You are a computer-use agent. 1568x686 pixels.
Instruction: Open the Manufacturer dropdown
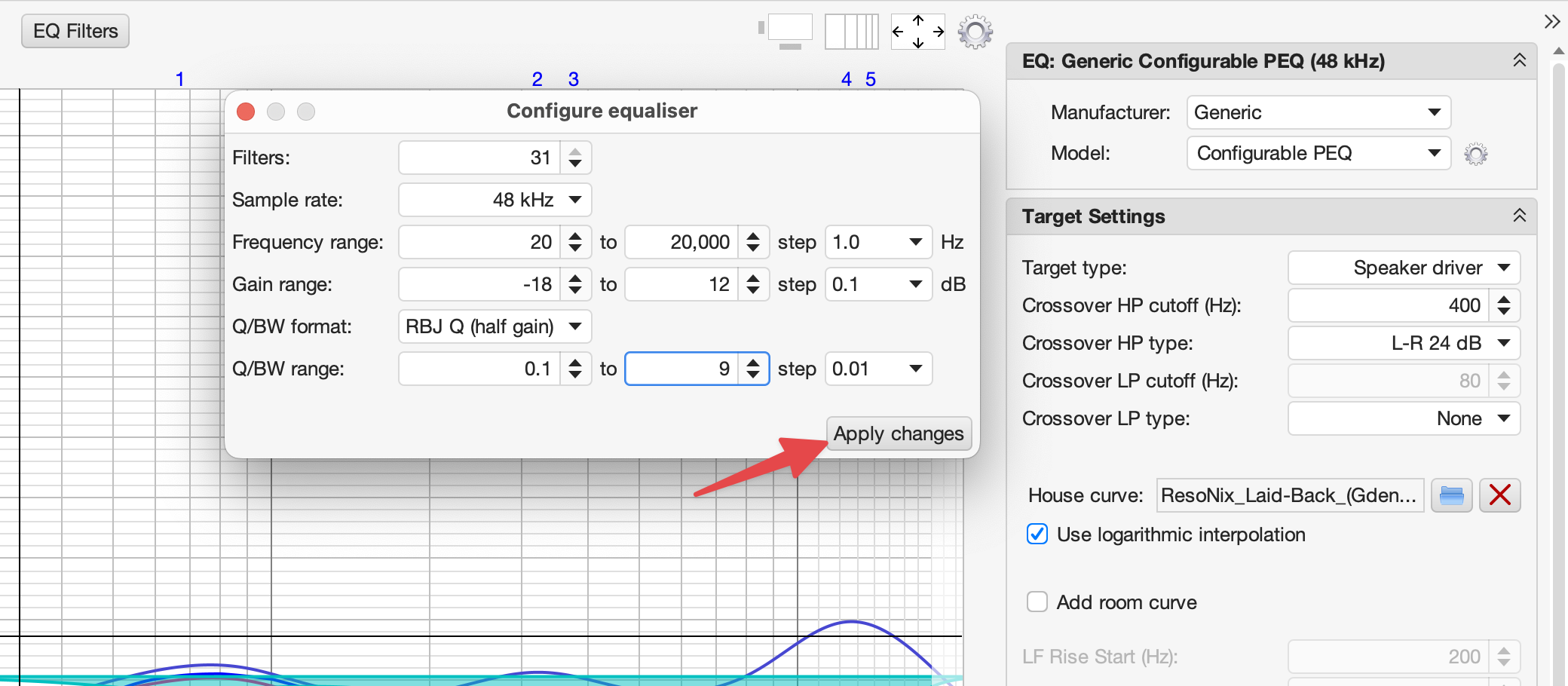[x=1318, y=112]
